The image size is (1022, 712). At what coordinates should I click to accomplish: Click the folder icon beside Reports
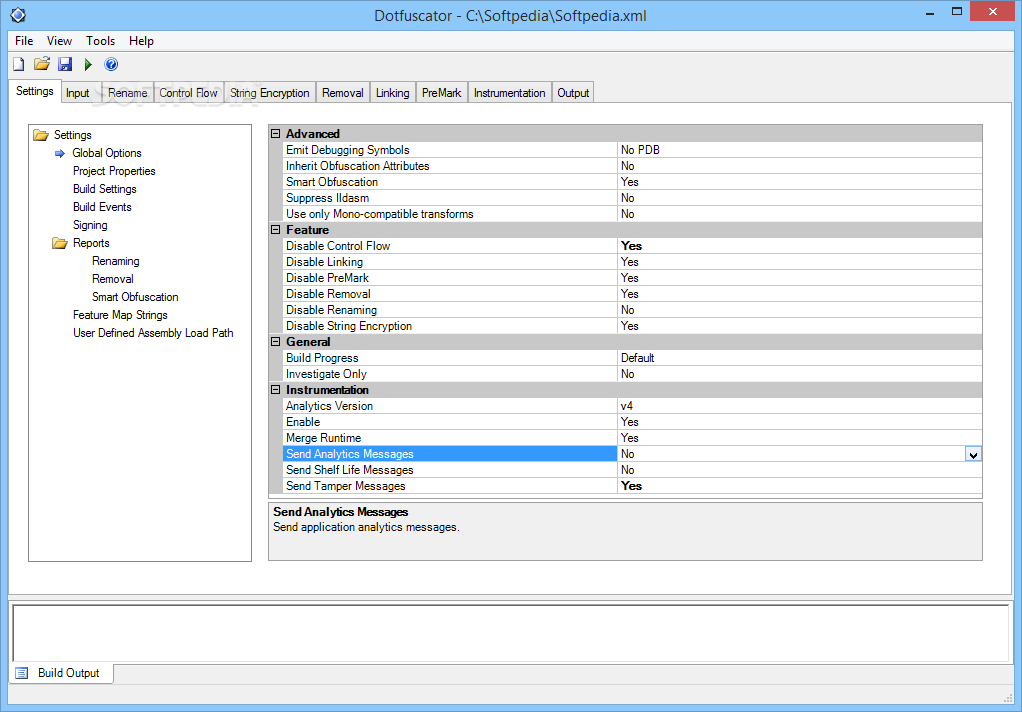61,242
